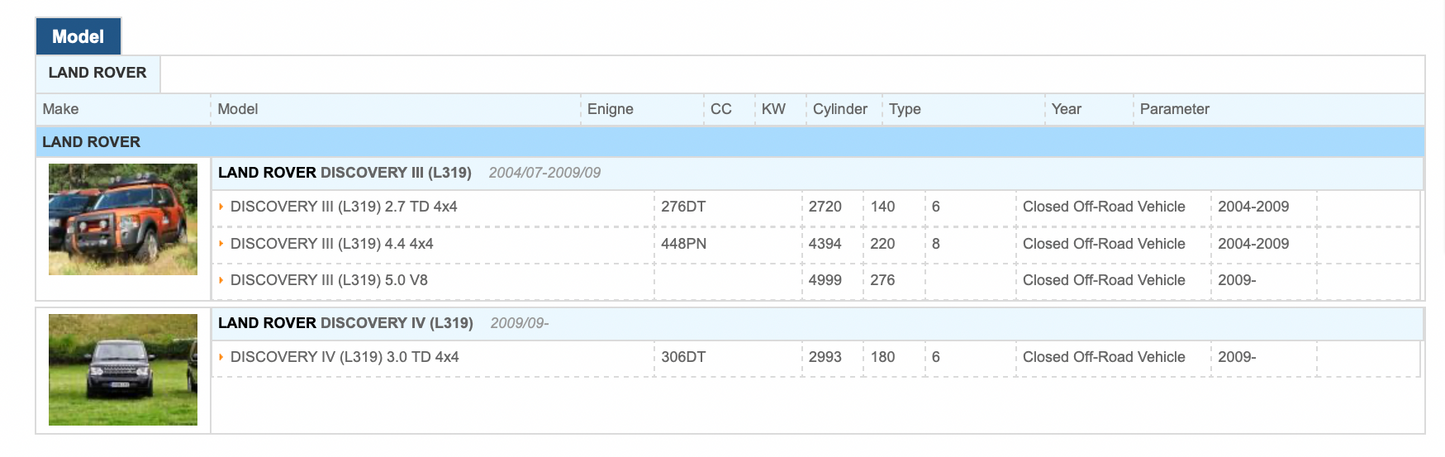
Task: Click the Cylinder column header
Action: [840, 109]
